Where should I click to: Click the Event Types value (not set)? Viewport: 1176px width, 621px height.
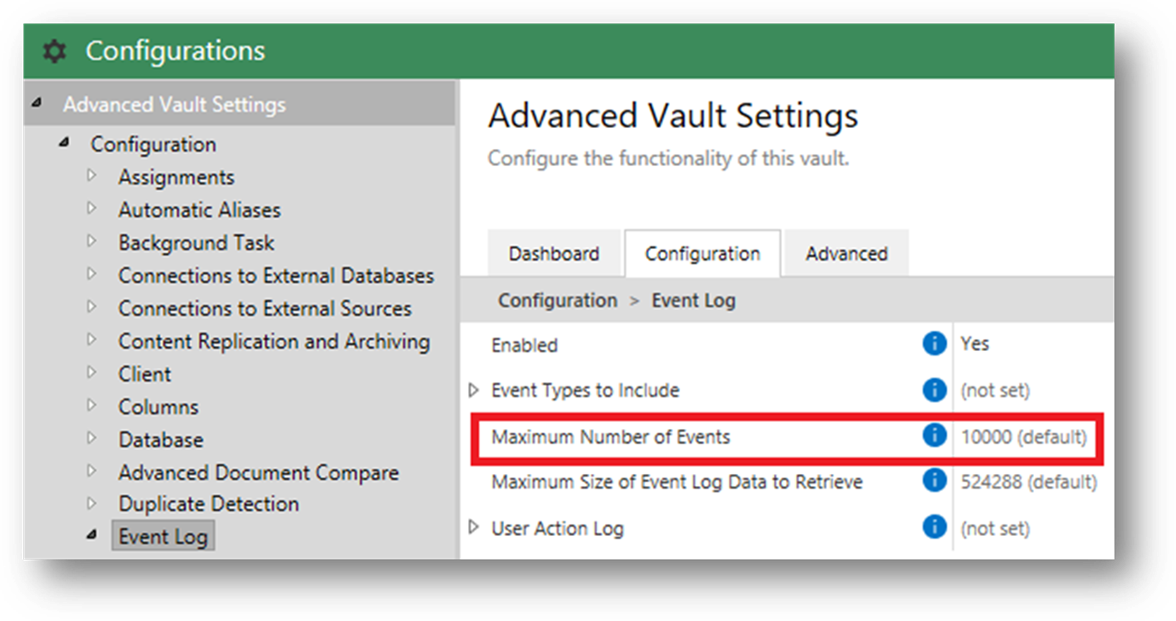pos(995,390)
